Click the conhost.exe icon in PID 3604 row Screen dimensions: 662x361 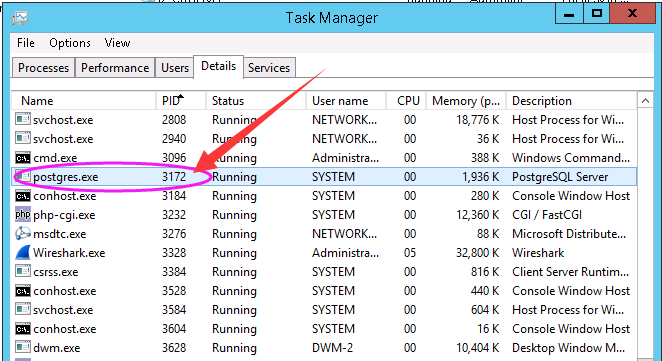tap(23, 329)
